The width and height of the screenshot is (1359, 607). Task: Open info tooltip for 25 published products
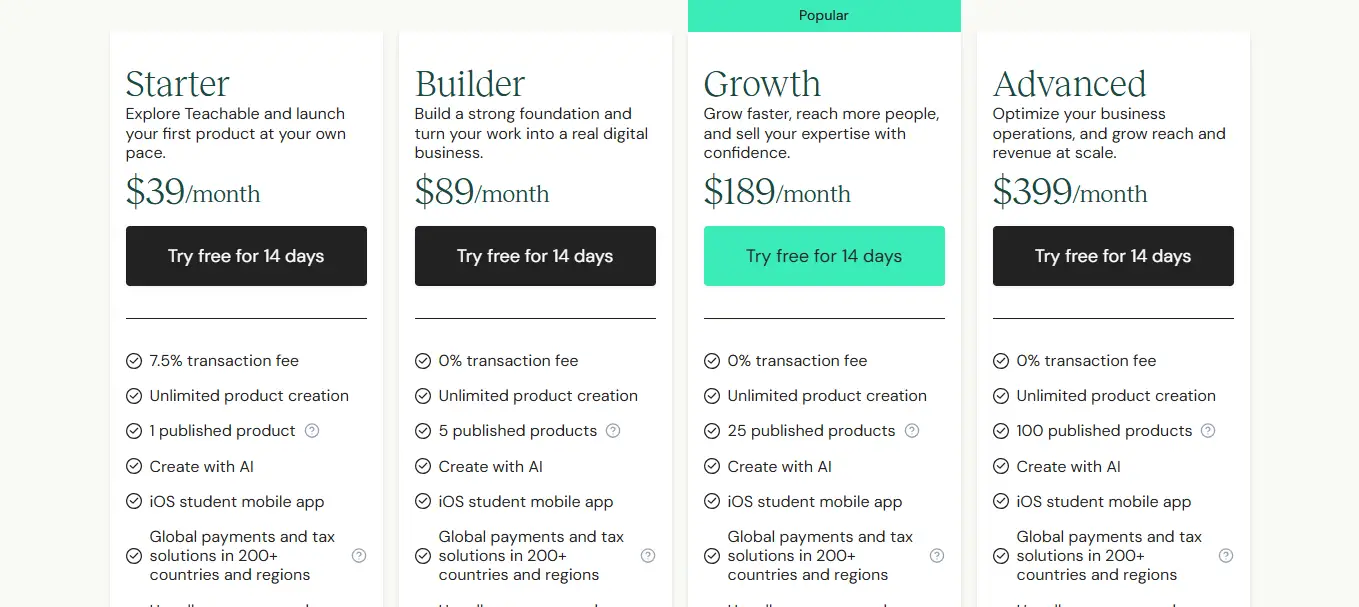pos(912,431)
